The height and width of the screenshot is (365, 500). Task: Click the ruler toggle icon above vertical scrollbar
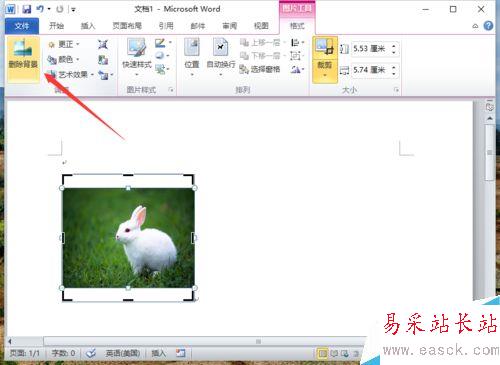(x=489, y=106)
